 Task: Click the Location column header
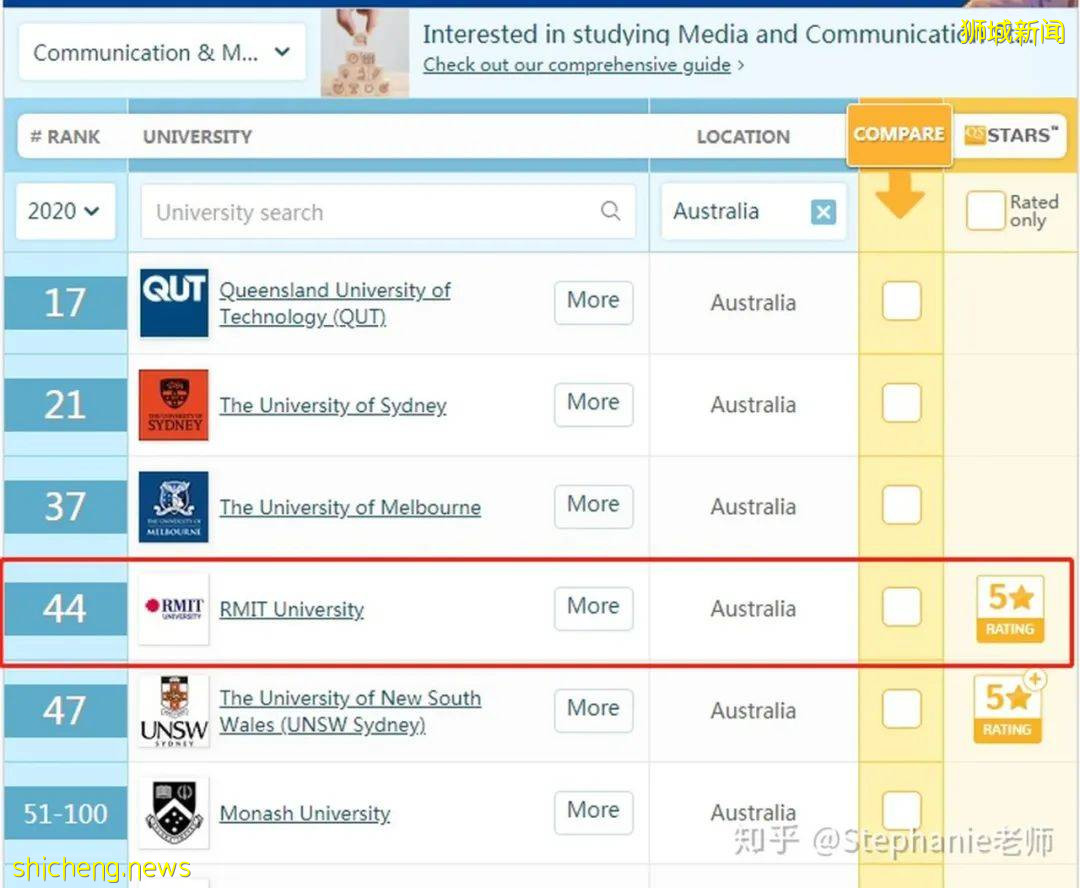click(743, 137)
